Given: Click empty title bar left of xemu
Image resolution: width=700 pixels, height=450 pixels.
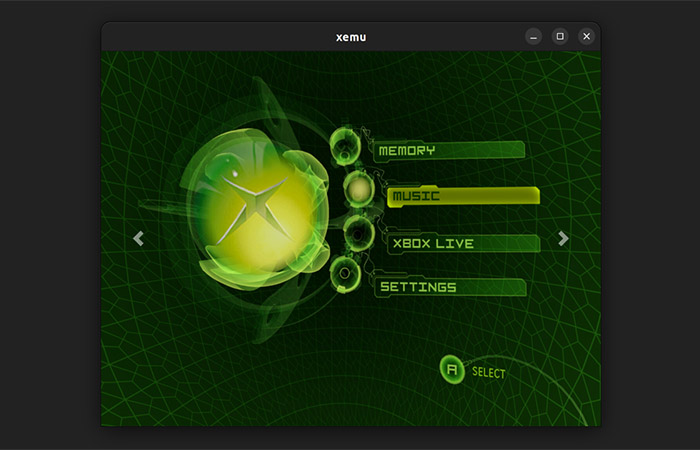Looking at the screenshot, I should 220,37.
